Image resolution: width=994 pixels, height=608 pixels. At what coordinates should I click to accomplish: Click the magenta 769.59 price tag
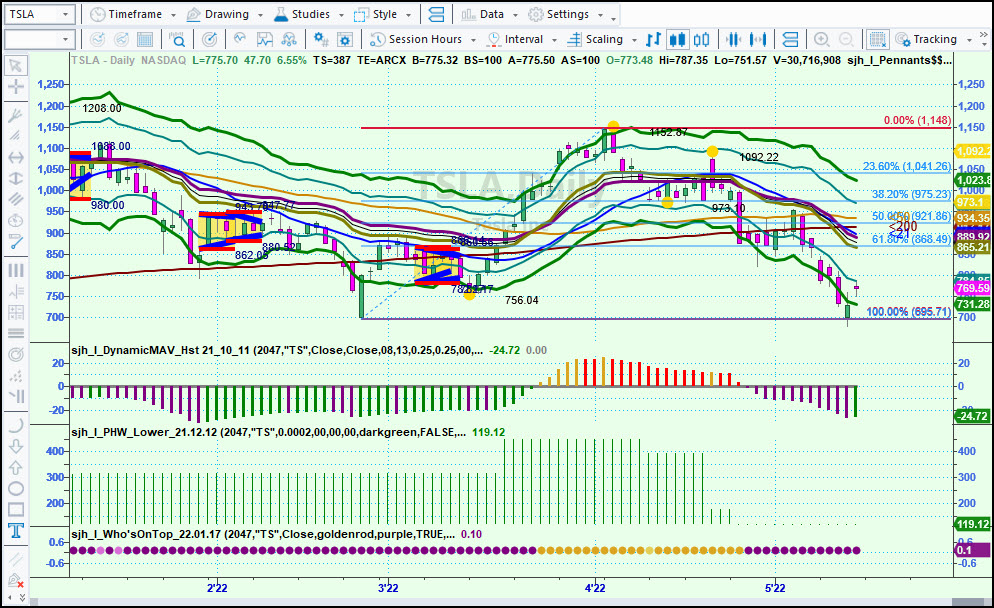pyautogui.click(x=972, y=288)
